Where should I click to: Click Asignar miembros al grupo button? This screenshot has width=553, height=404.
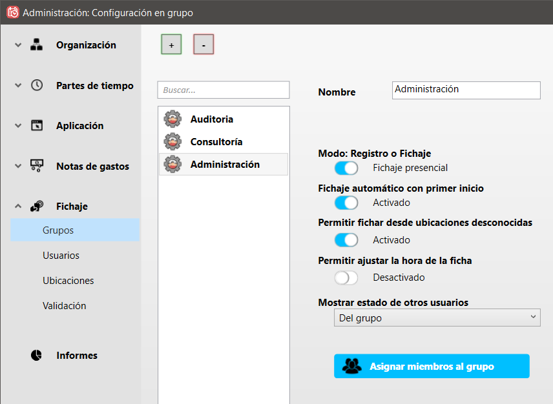click(x=432, y=366)
